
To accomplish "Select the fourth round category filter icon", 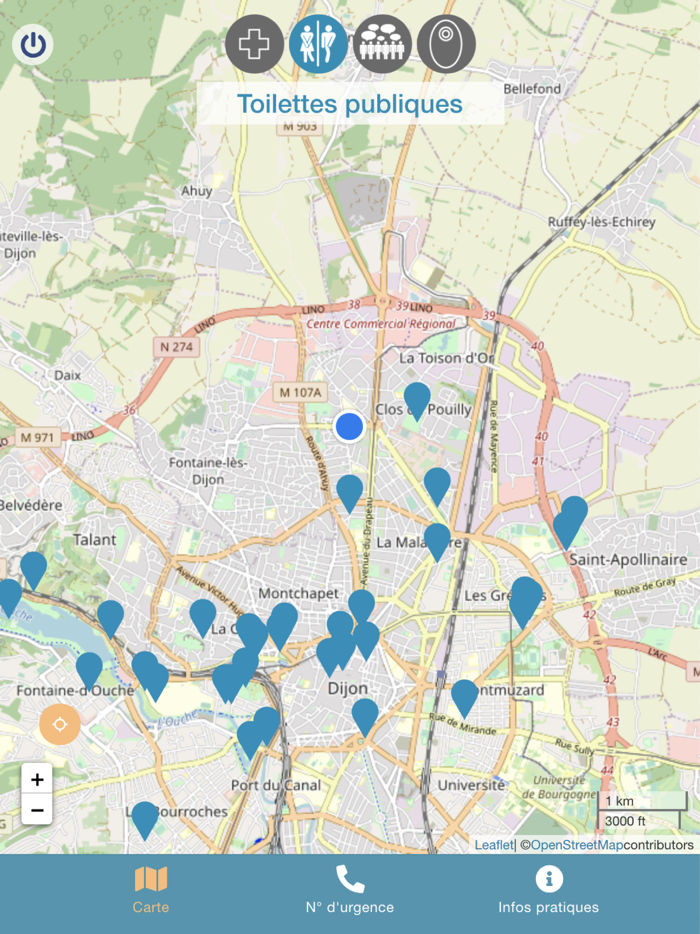I will coord(446,44).
